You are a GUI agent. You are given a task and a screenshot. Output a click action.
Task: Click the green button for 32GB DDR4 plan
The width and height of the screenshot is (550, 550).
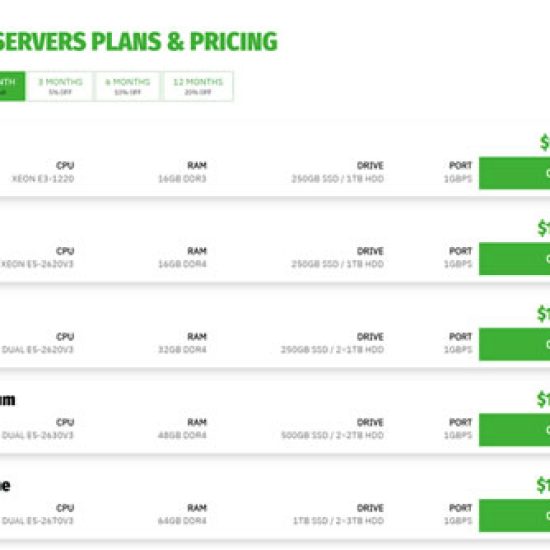(x=514, y=344)
